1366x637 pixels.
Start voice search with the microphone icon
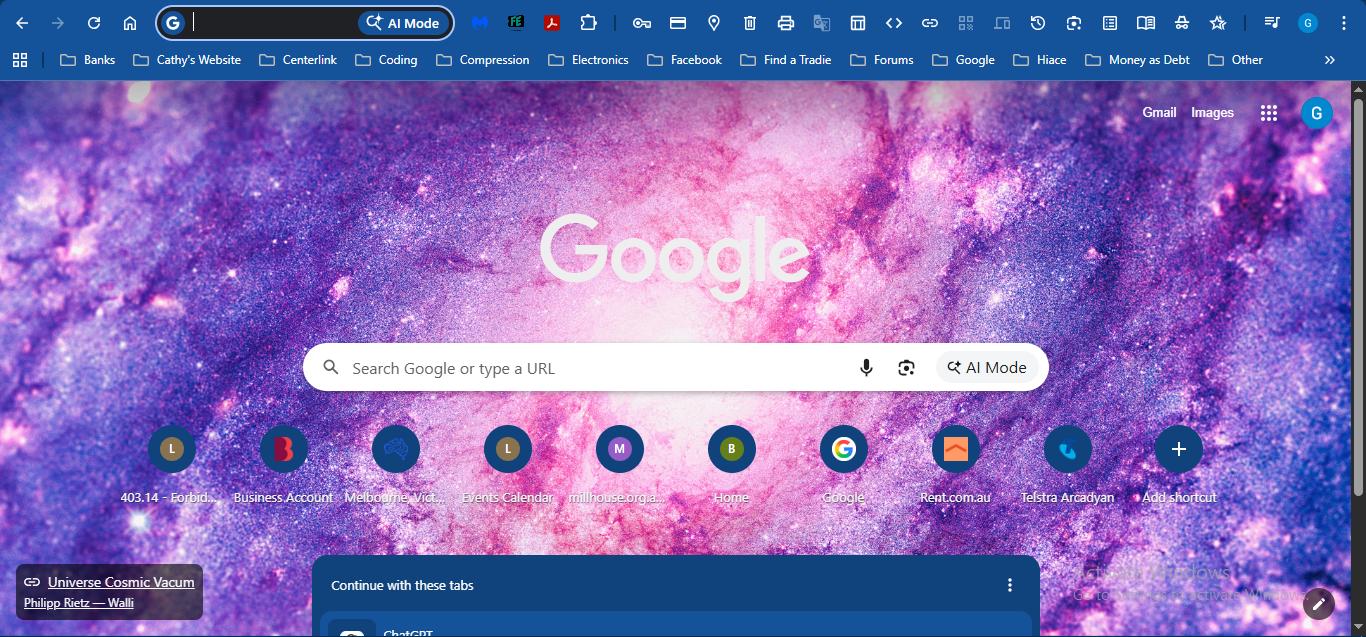[867, 368]
